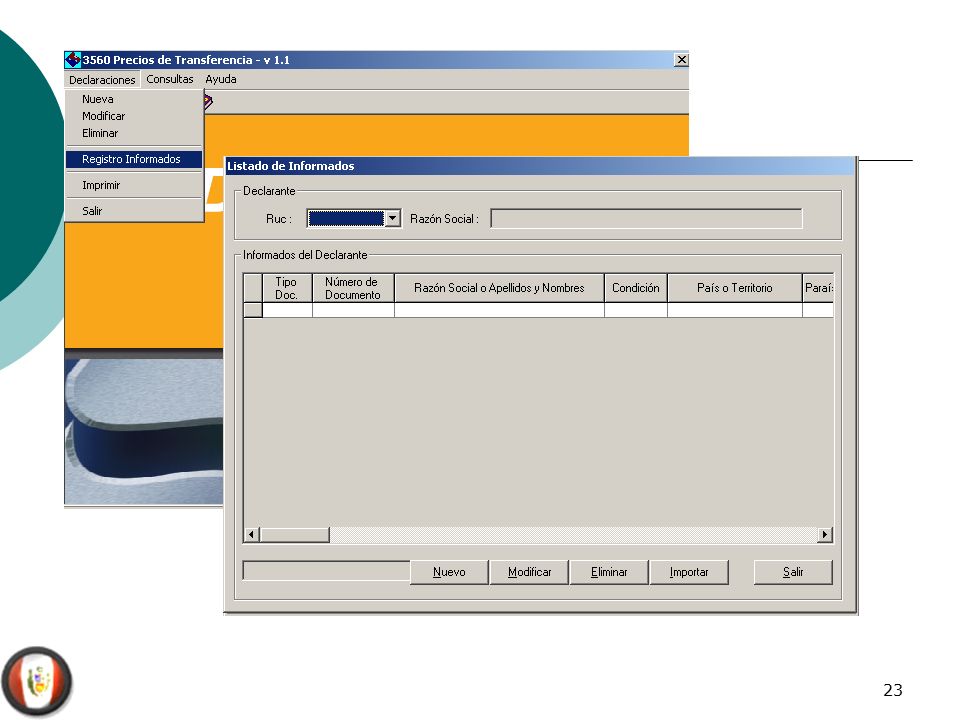This screenshot has width=960, height=720.
Task: Click the Número de Documento column header
Action: point(353,288)
